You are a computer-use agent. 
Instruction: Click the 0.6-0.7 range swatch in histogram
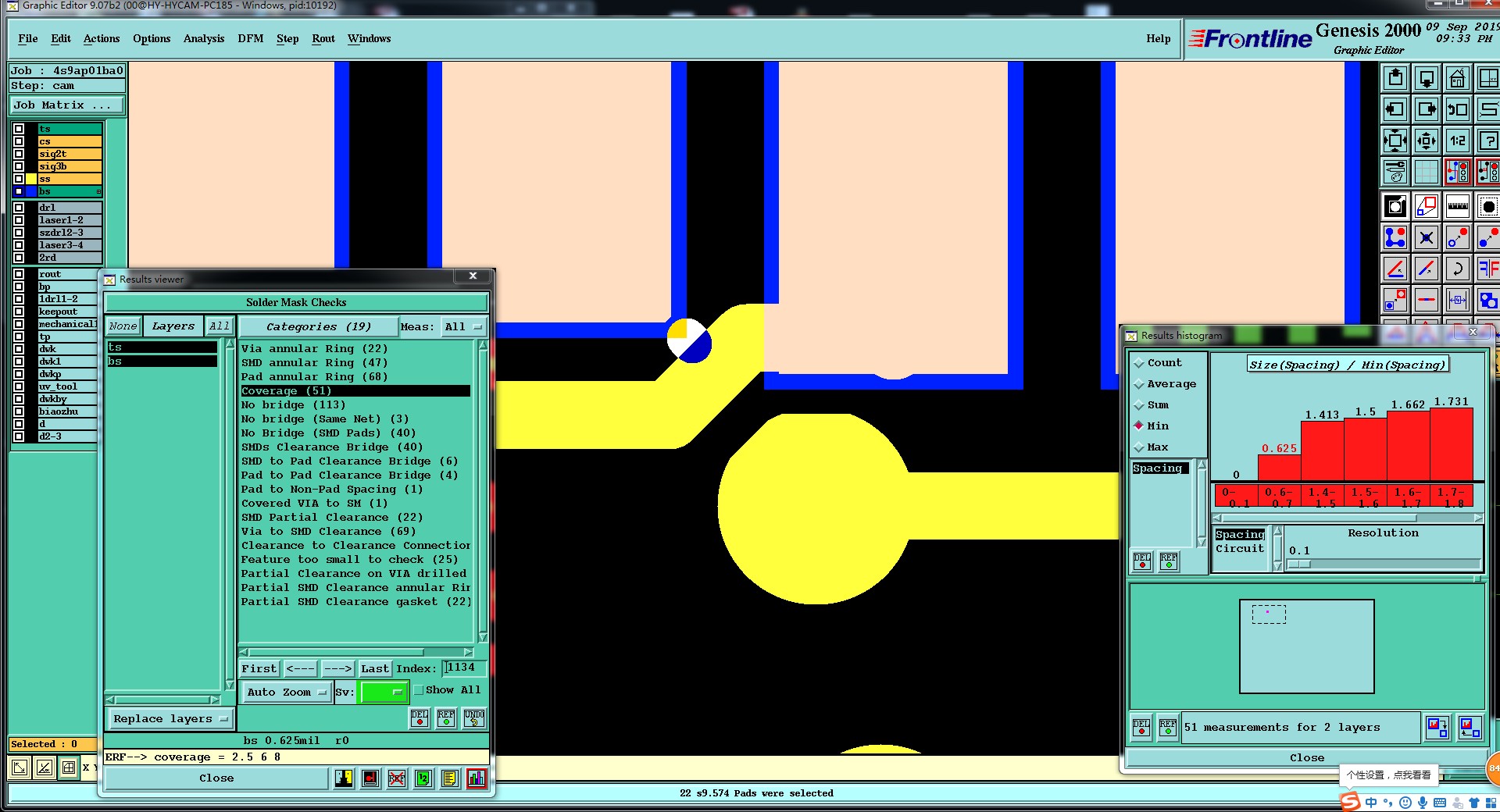pos(1279,497)
